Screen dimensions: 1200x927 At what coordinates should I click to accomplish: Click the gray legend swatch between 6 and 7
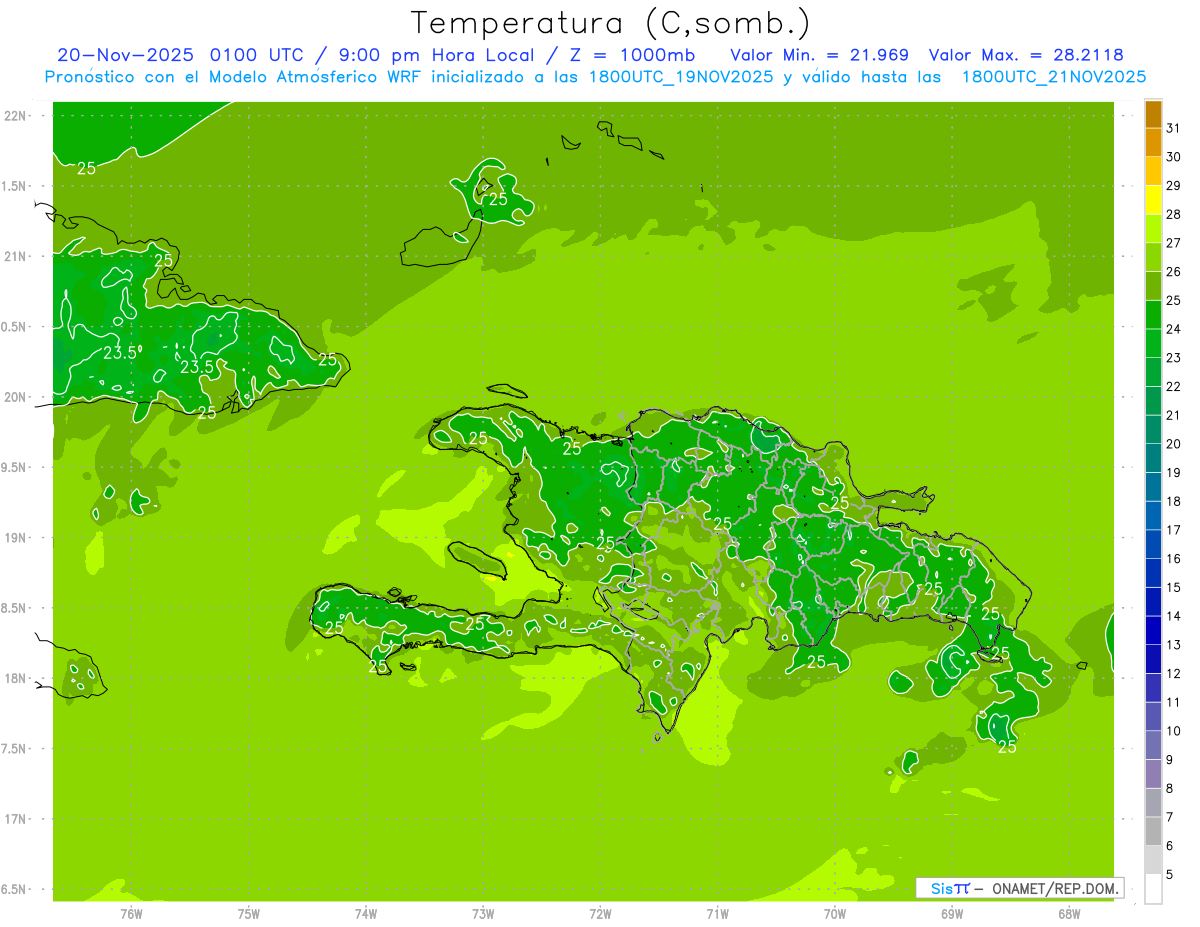1153,832
